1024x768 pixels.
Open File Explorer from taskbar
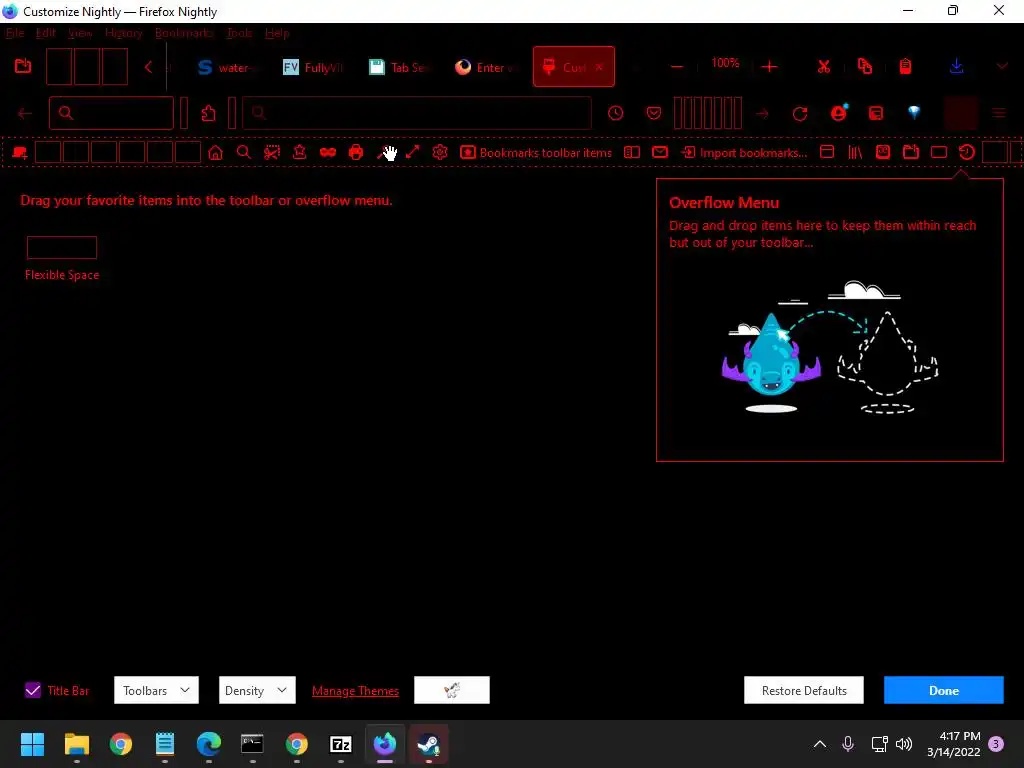(76, 744)
